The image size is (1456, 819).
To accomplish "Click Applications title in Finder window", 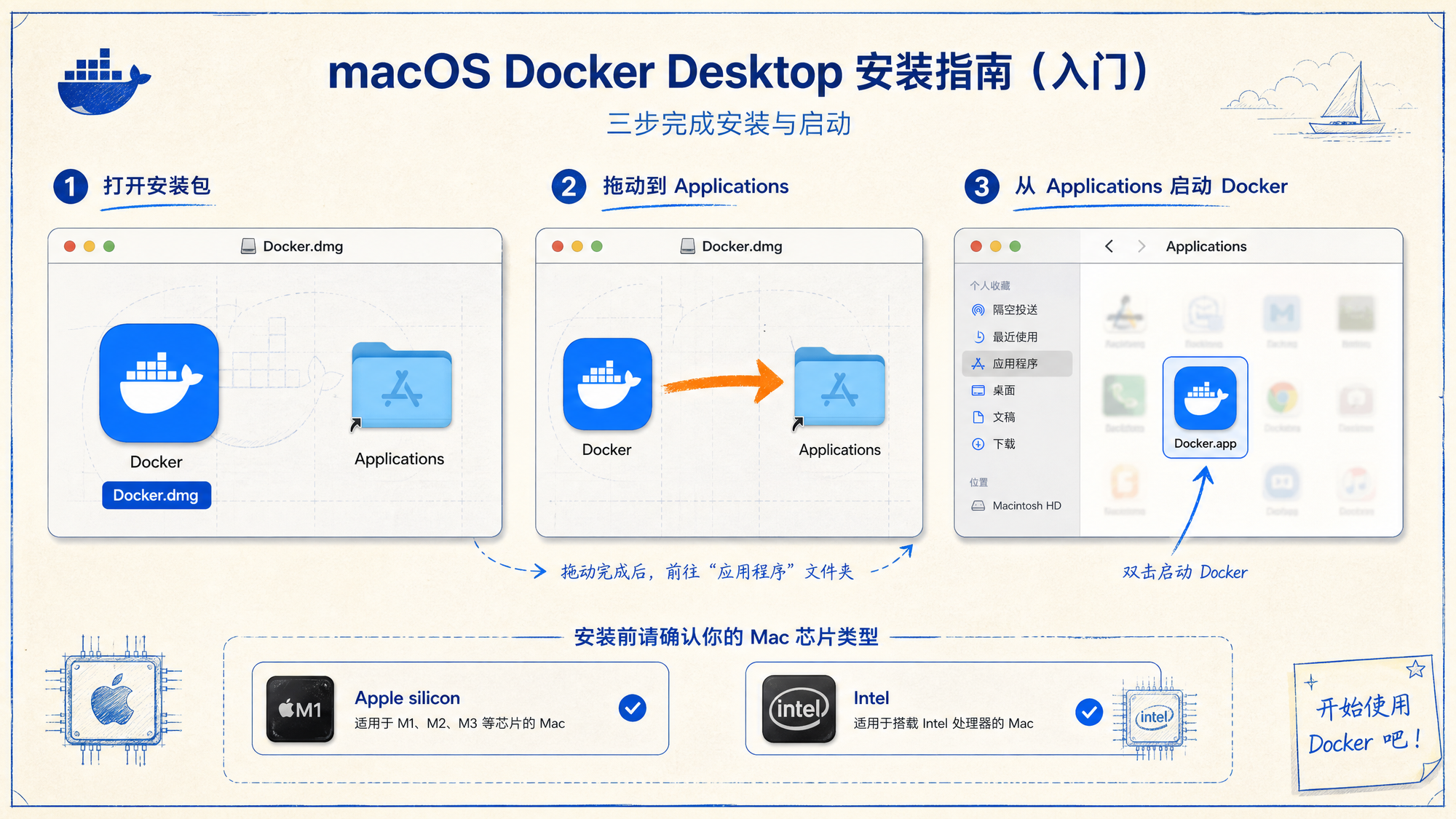I will tap(1206, 246).
